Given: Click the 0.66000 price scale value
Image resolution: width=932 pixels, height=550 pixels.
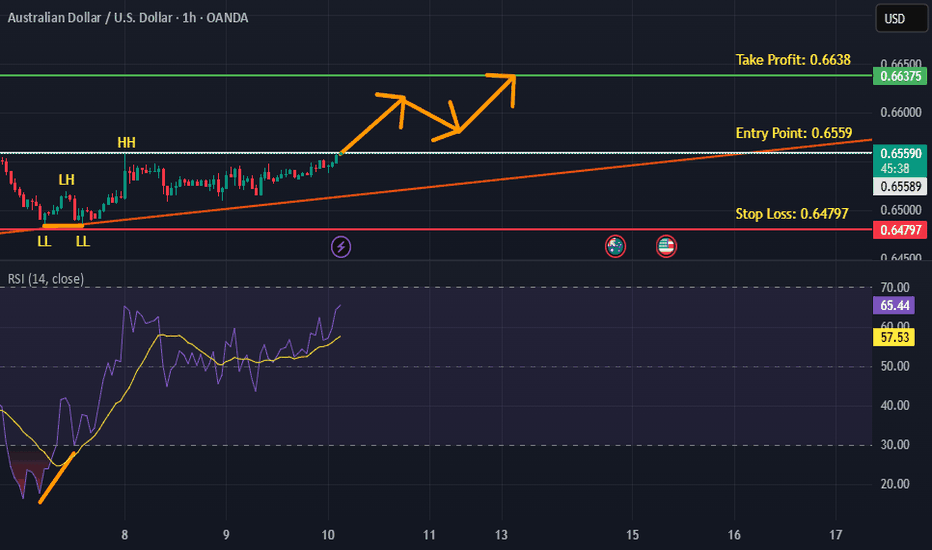Looking at the screenshot, I should [x=900, y=112].
